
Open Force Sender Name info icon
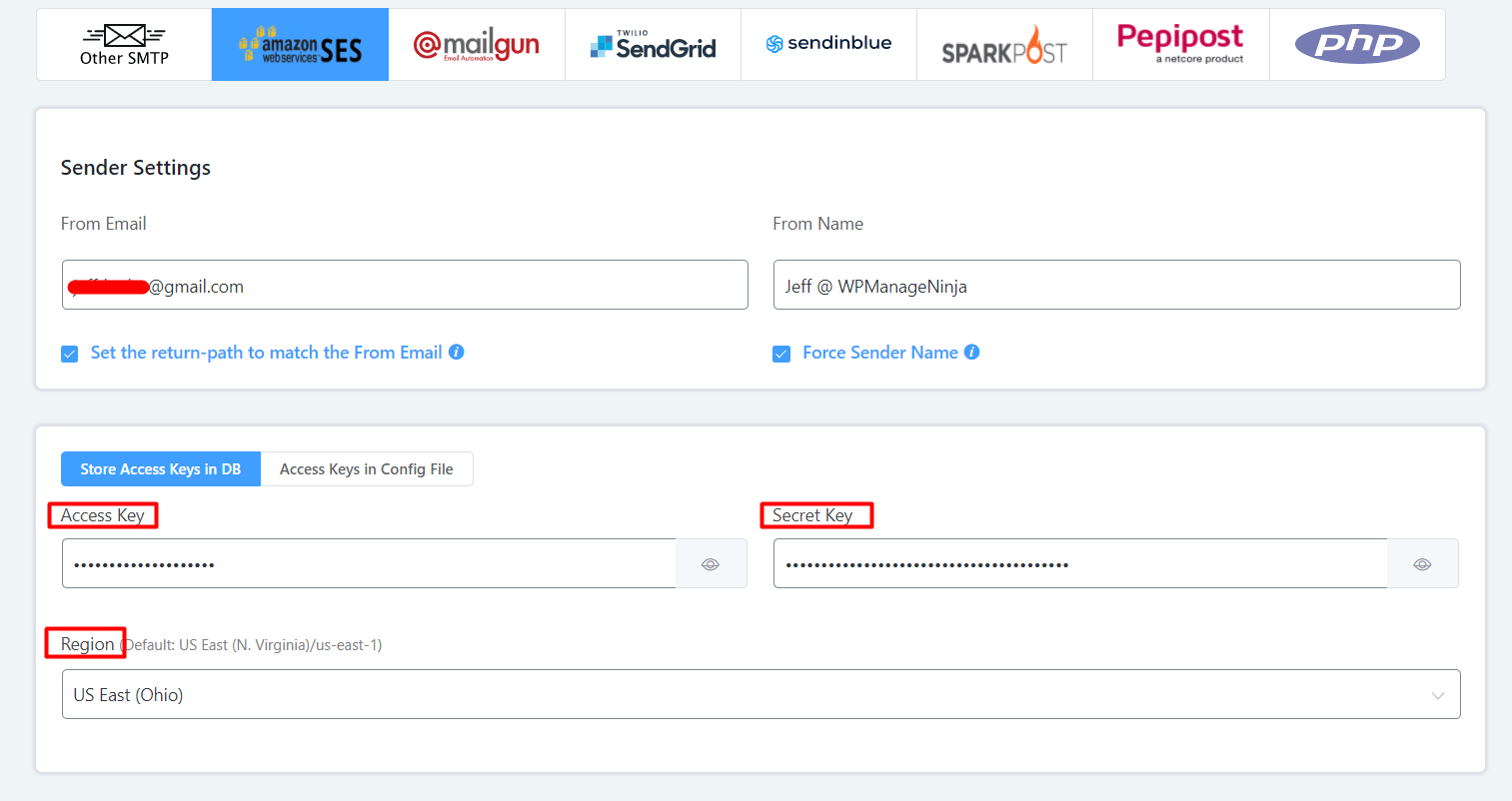tap(971, 352)
